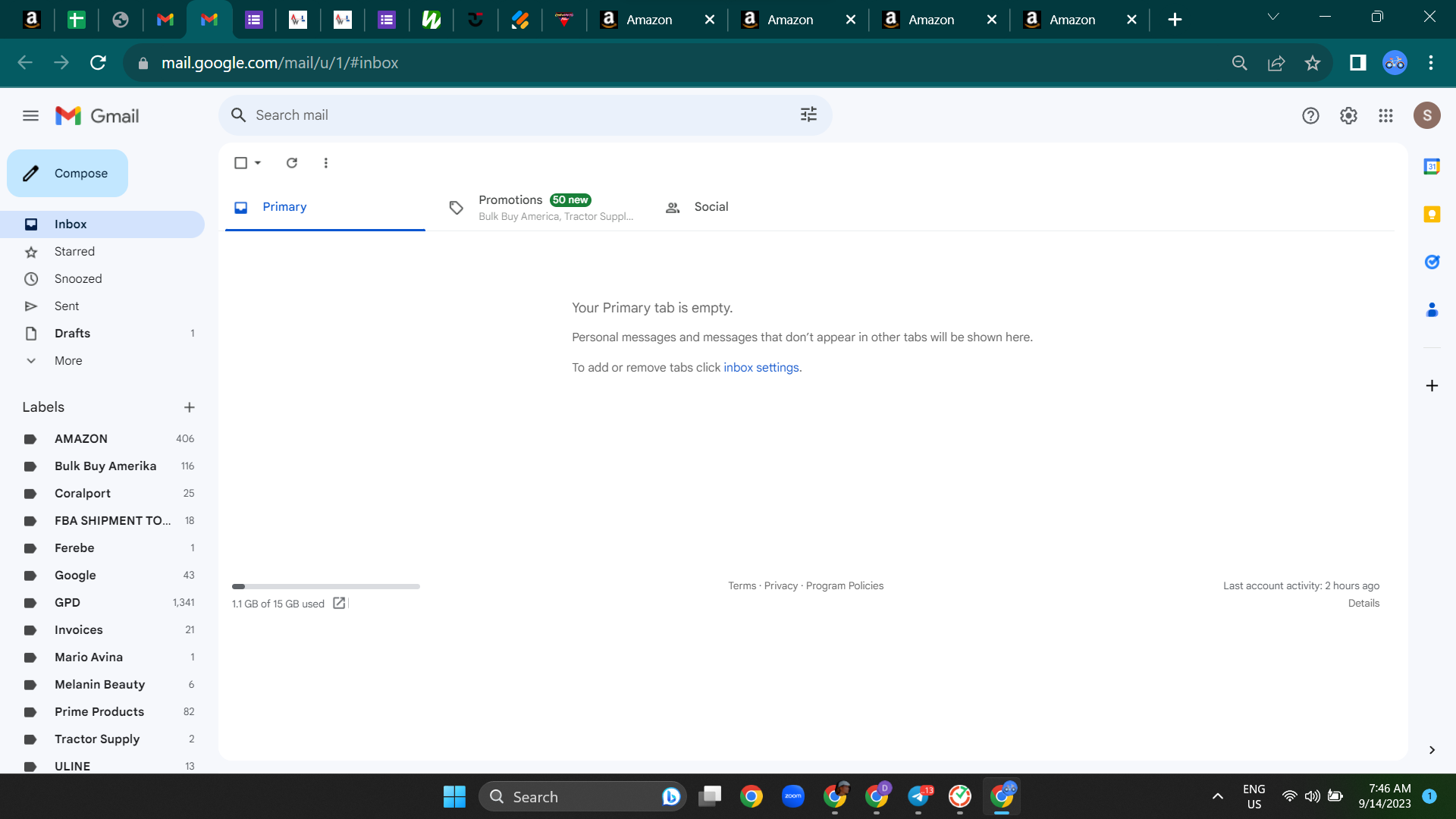Open Google Tasks side panel
Screen dimensions: 1456x819
(x=1431, y=262)
